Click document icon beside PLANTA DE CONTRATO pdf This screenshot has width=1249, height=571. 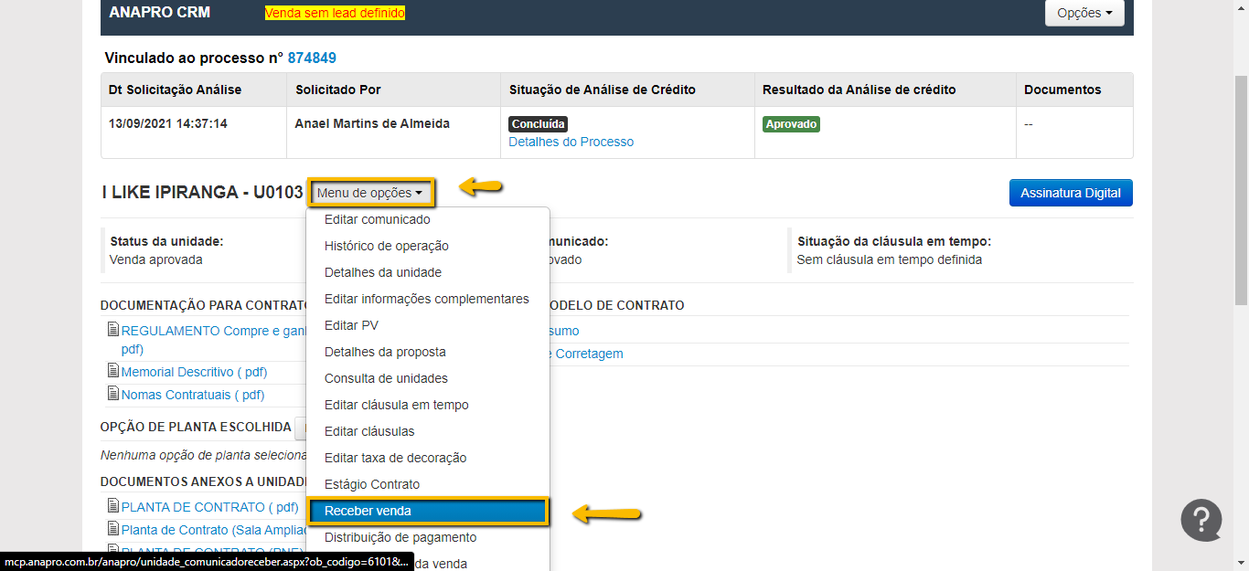[x=113, y=507]
